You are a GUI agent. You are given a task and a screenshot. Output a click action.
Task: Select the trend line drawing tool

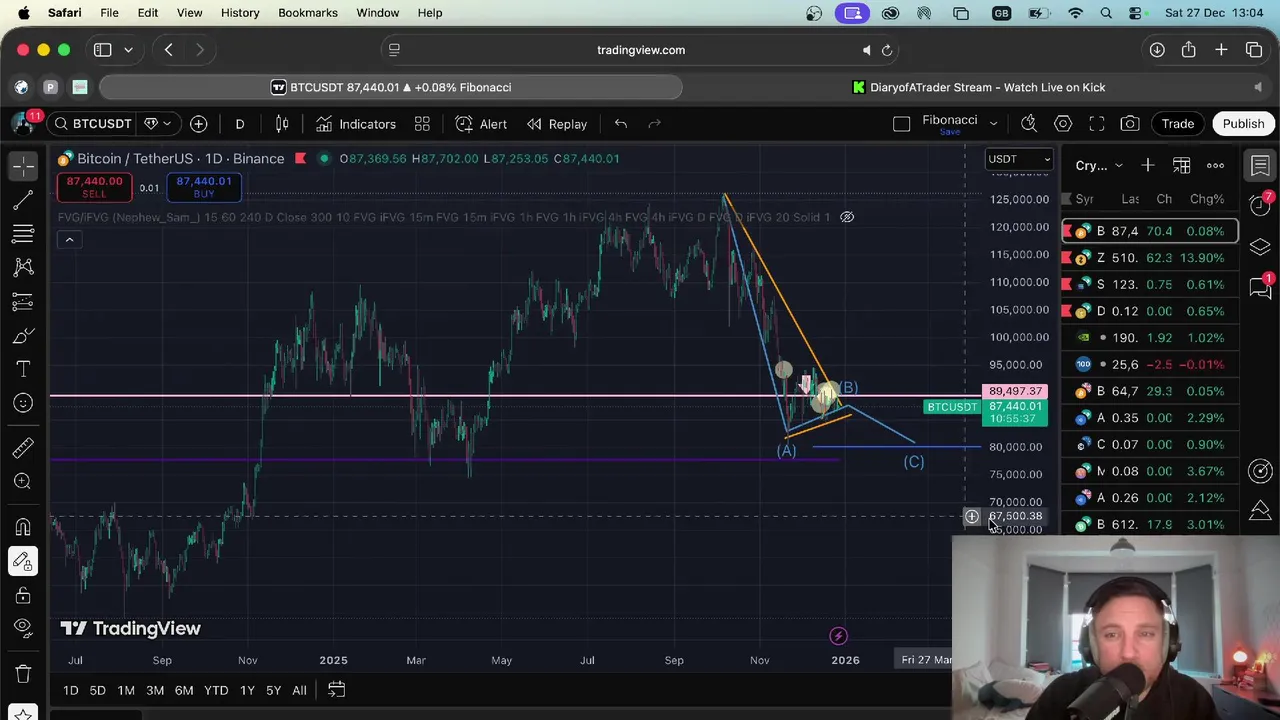pyautogui.click(x=23, y=200)
